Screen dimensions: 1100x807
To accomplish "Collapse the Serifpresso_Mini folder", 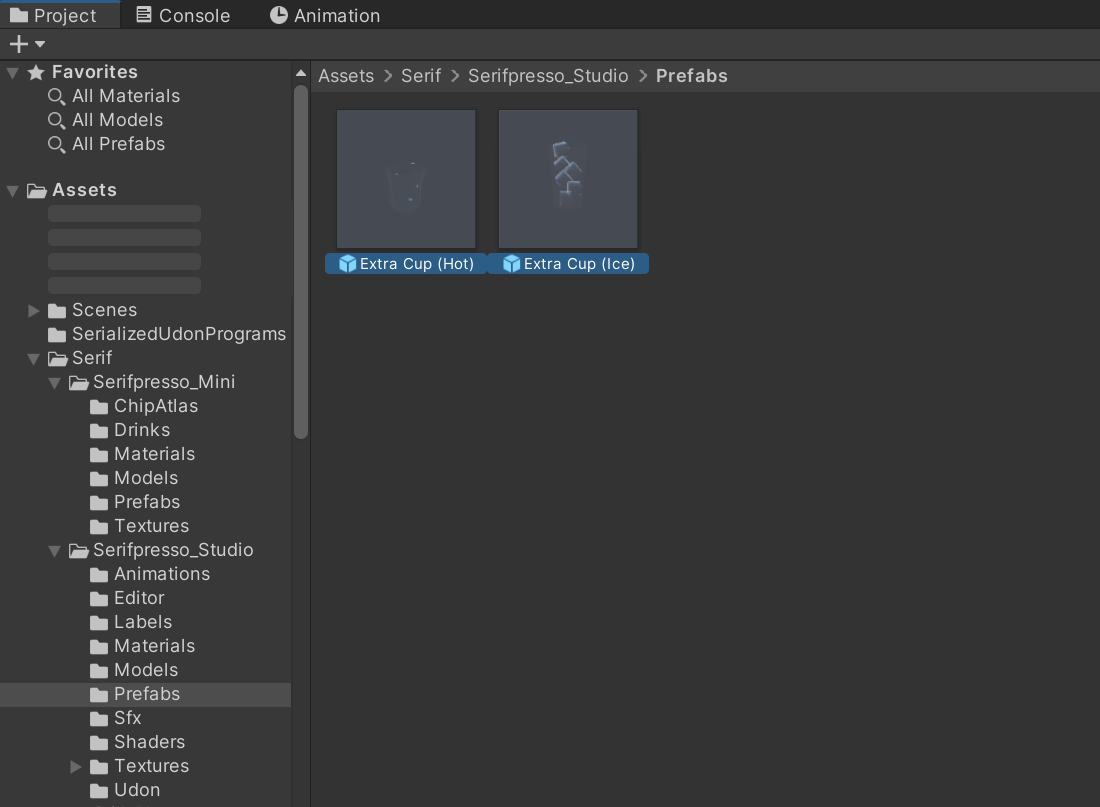I will [x=54, y=382].
